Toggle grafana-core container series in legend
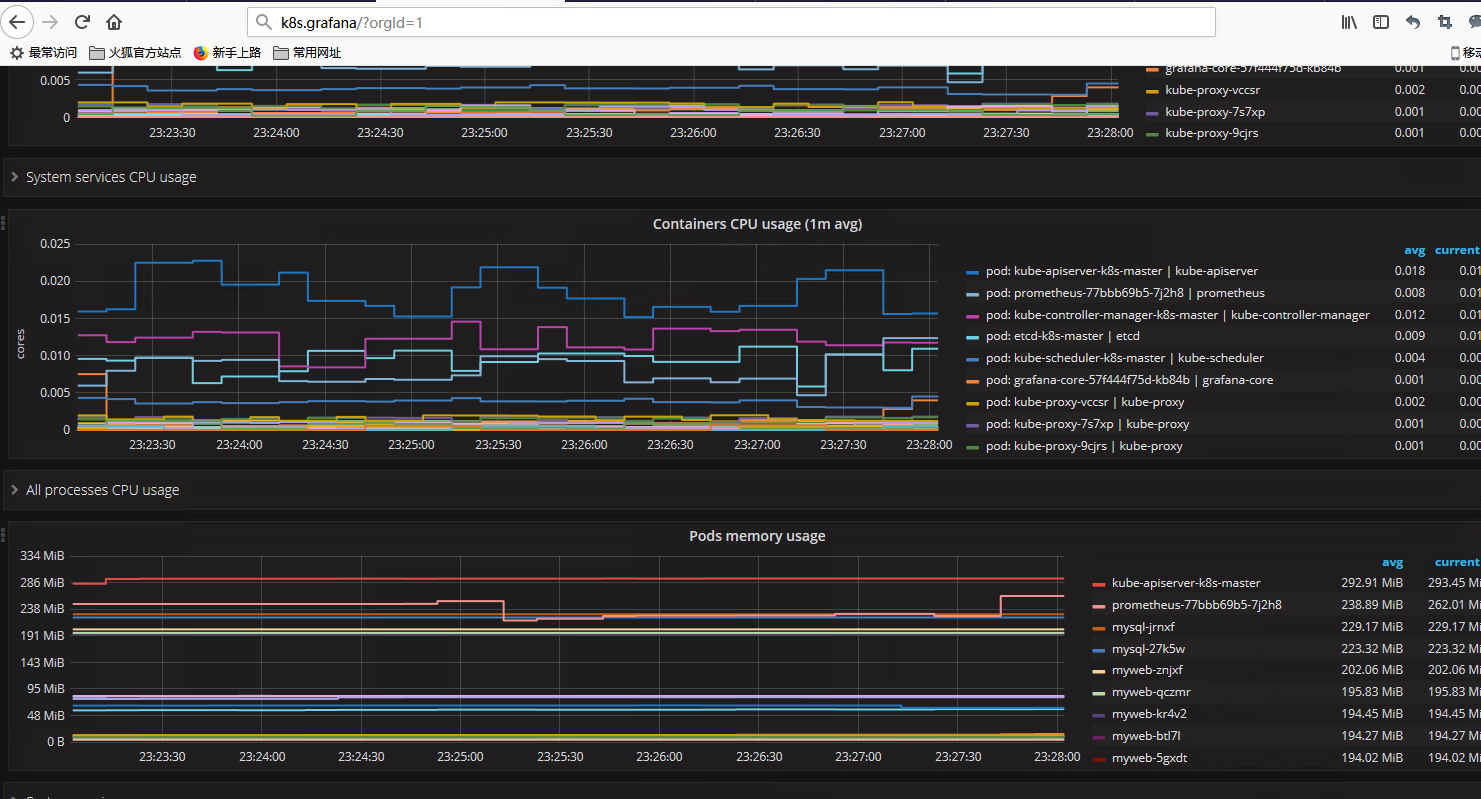Screen dimensions: 1481x799 point(1130,380)
